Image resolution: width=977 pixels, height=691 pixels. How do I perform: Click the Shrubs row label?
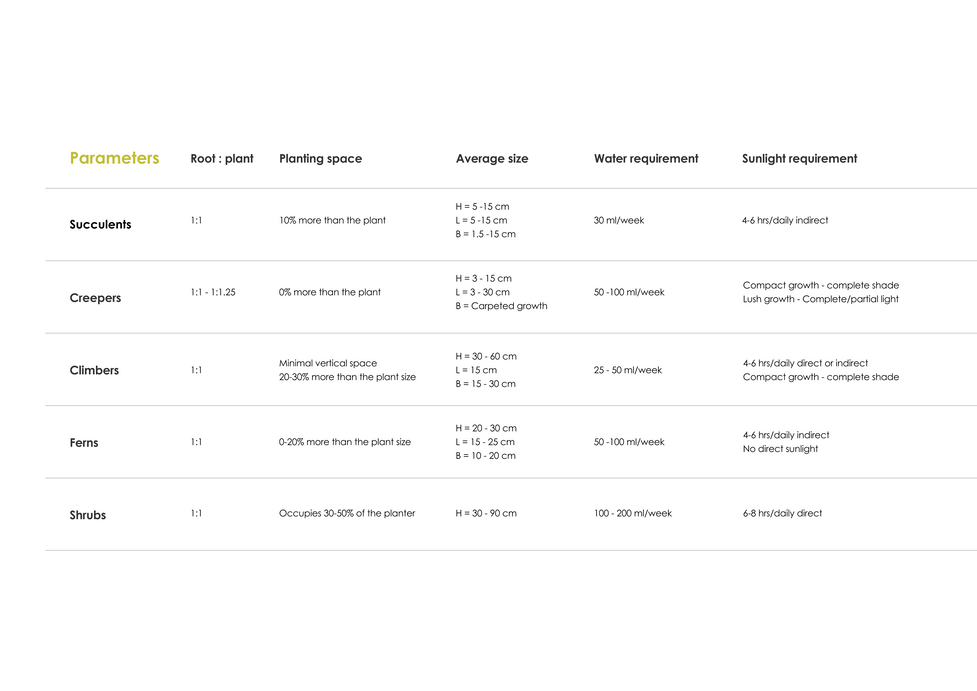click(88, 515)
